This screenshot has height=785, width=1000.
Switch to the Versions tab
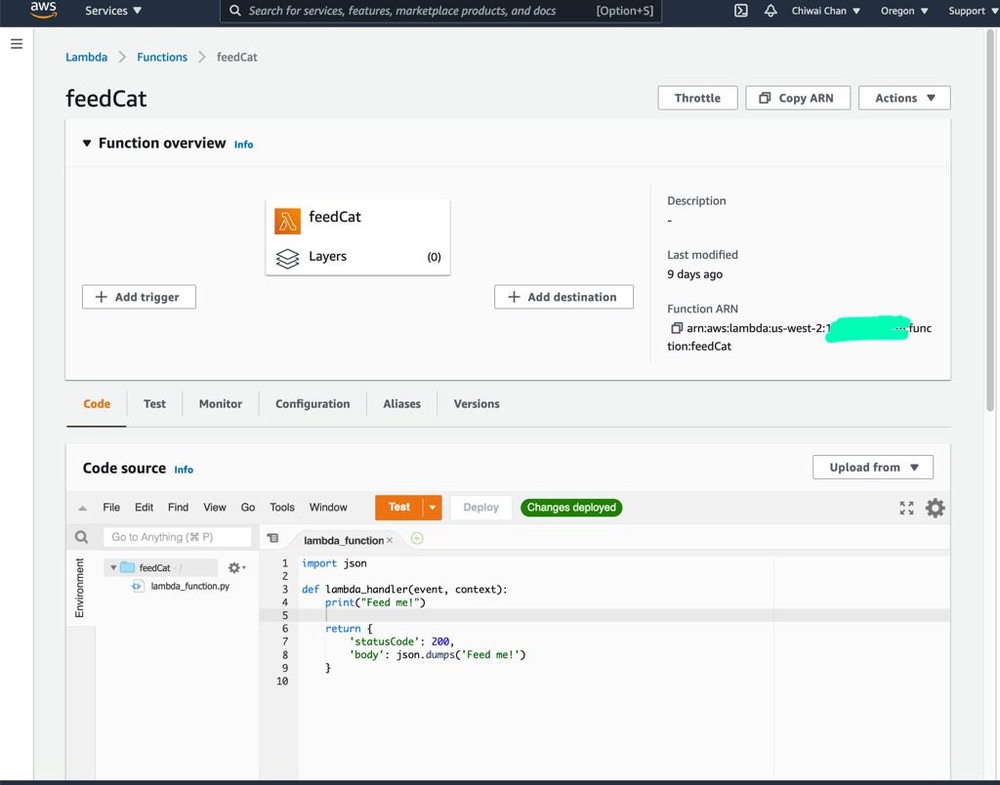pyautogui.click(x=476, y=404)
